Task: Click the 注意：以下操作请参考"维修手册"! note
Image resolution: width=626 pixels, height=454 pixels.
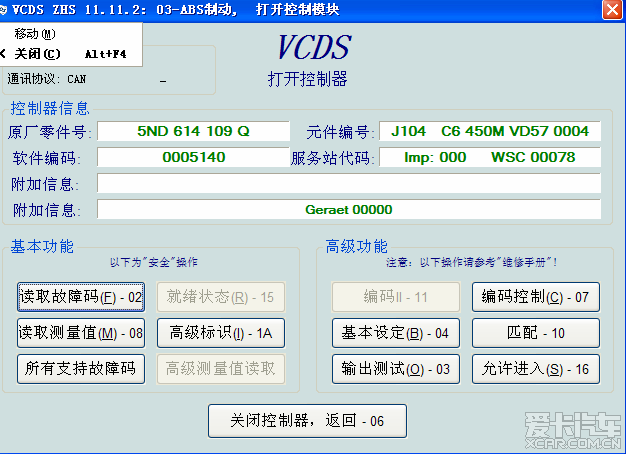Action: [x=472, y=262]
